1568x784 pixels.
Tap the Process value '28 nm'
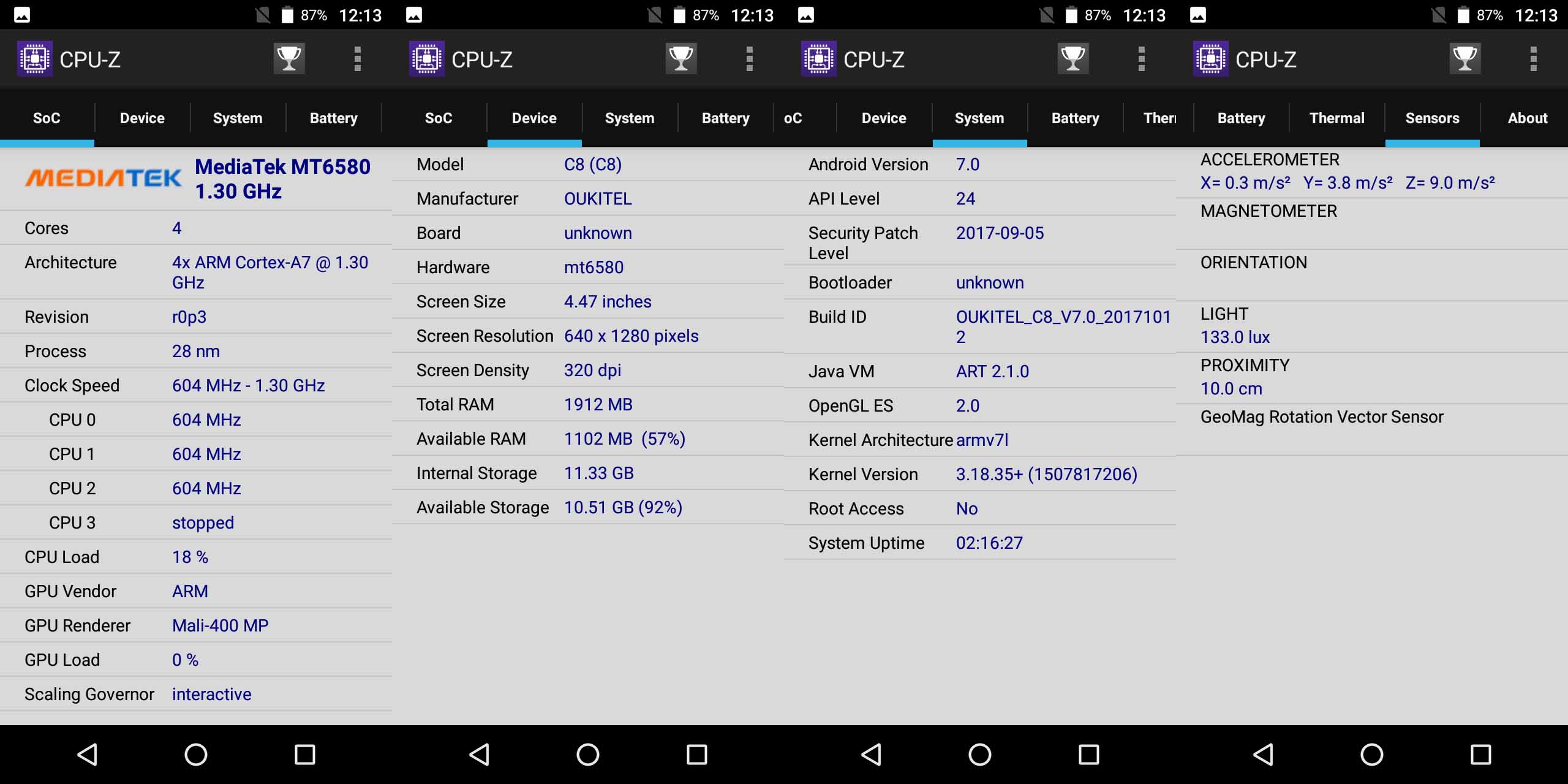tap(196, 352)
